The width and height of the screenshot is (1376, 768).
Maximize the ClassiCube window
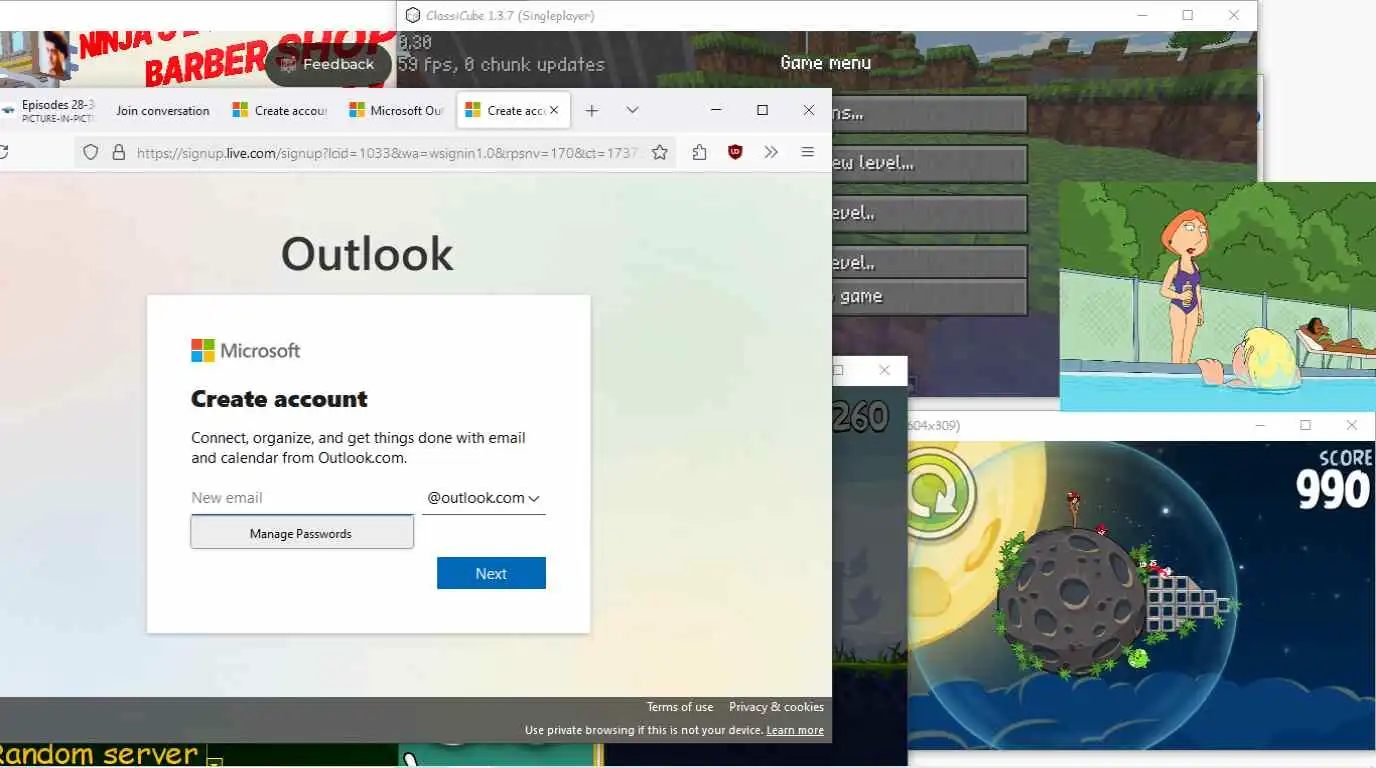point(1187,15)
